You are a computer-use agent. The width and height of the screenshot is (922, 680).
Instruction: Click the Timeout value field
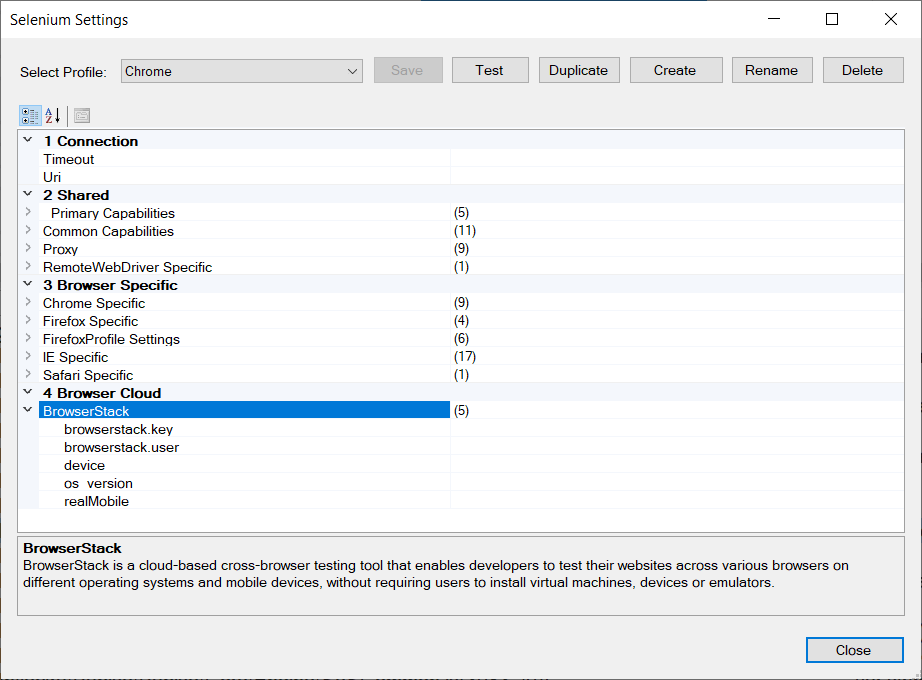(x=677, y=159)
